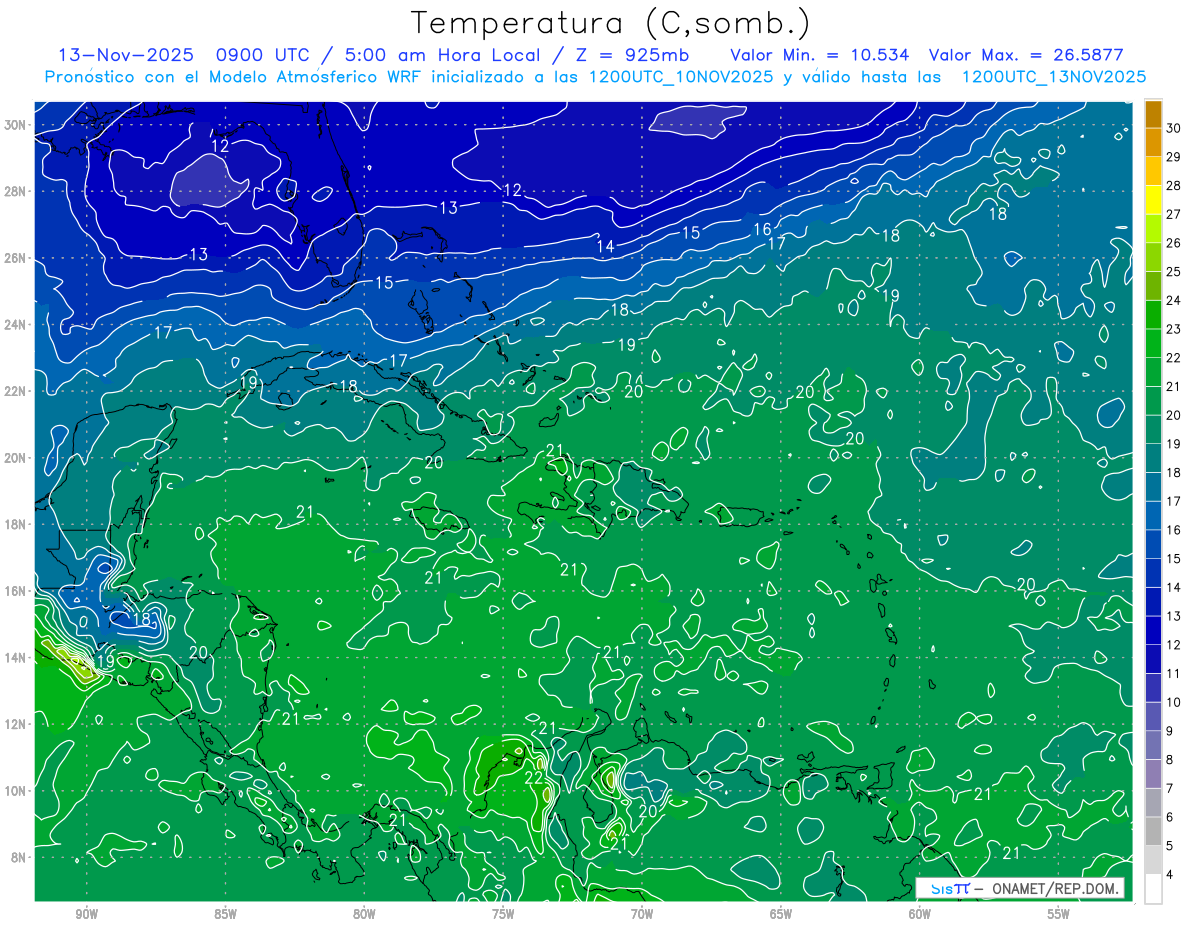This screenshot has width=1200, height=927.
Task: Click the 26N latitude axis label
Action: pos(16,258)
